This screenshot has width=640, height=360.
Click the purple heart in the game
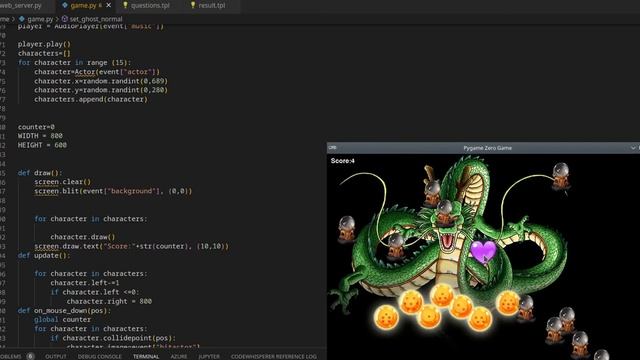(x=483, y=251)
